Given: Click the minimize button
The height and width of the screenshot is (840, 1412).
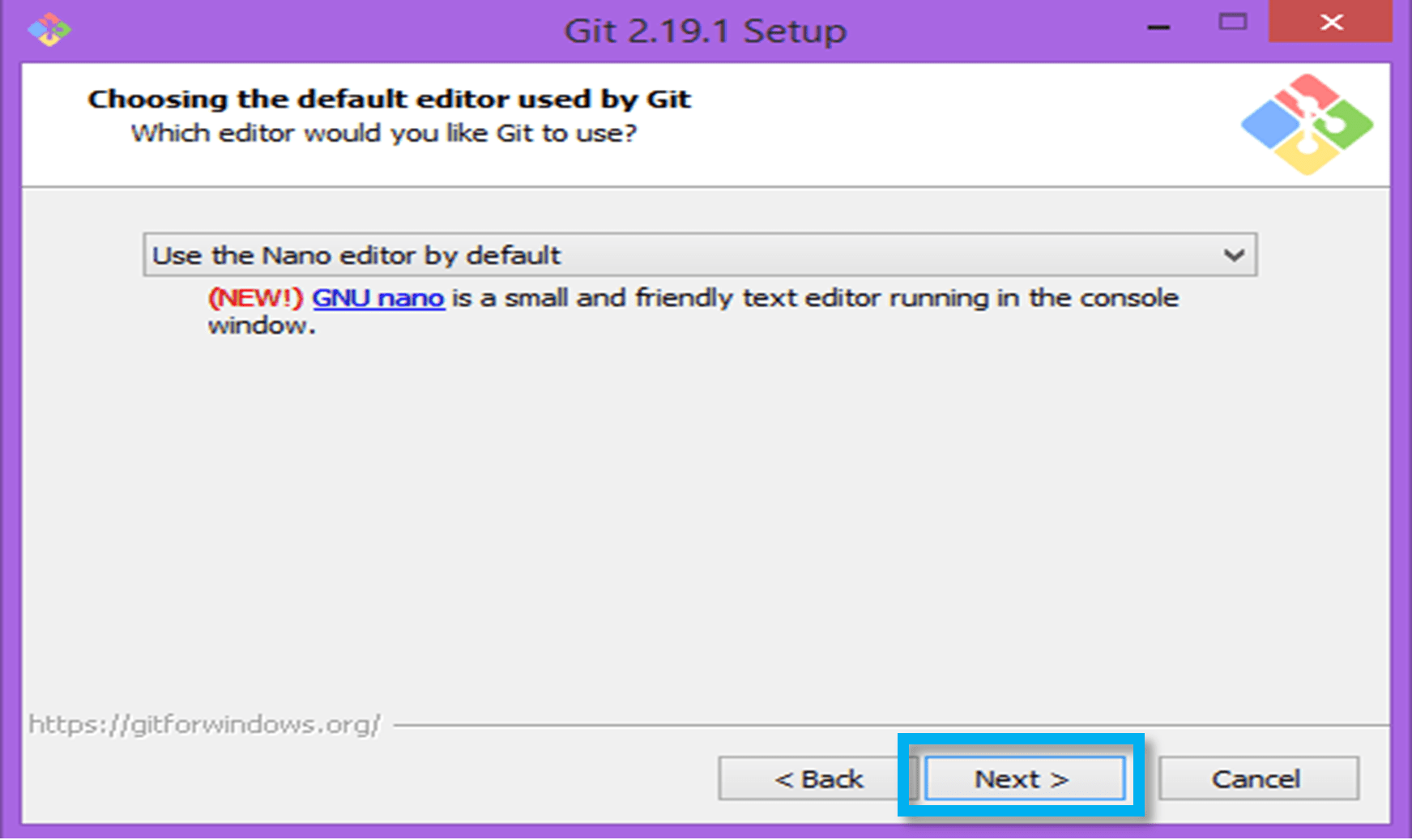Looking at the screenshot, I should click(1158, 24).
